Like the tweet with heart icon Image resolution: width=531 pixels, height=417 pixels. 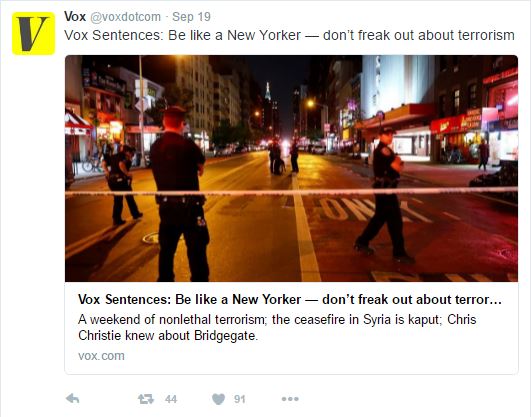point(218,399)
